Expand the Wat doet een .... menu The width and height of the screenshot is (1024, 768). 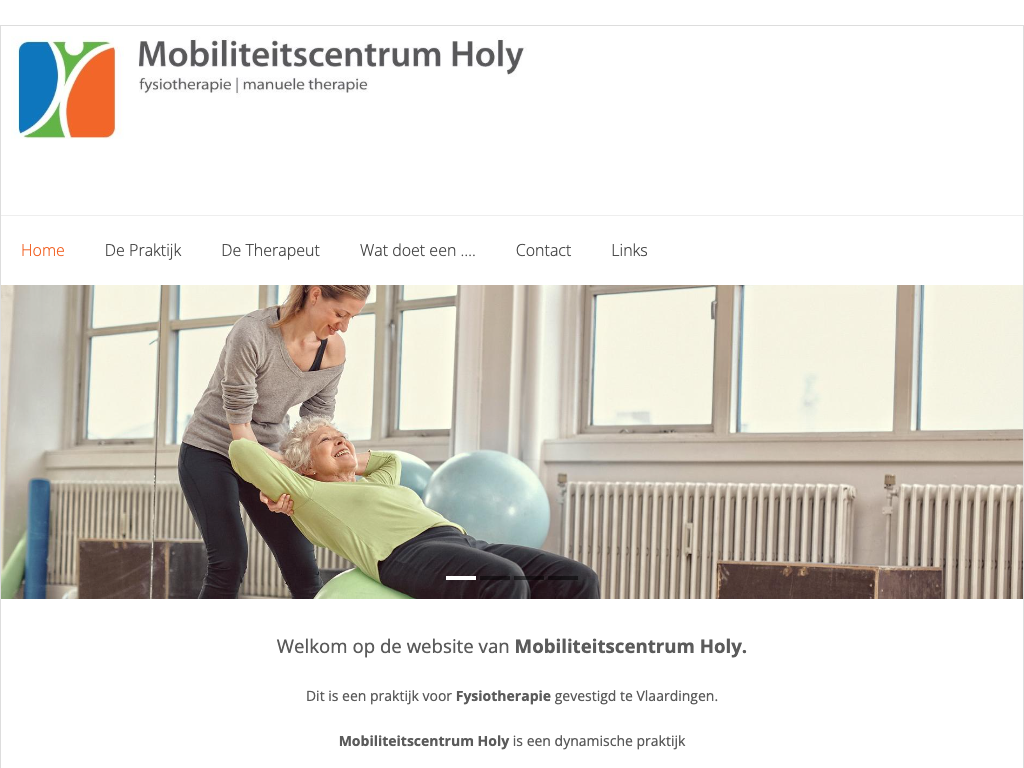click(417, 250)
